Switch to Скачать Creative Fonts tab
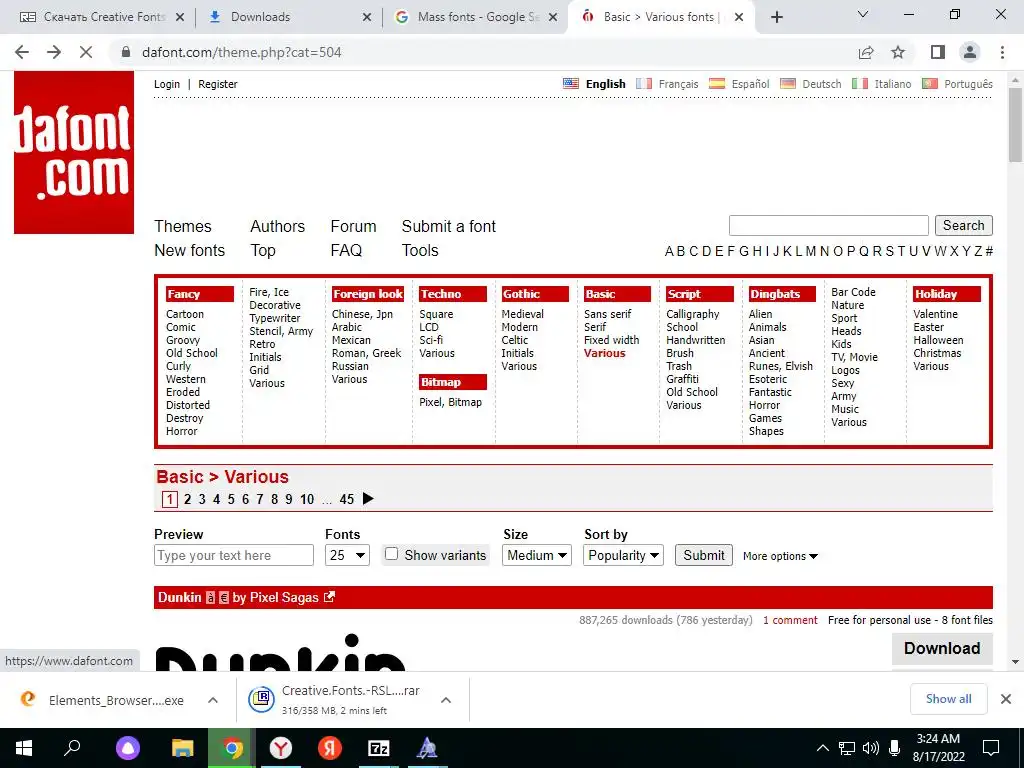 pos(102,17)
